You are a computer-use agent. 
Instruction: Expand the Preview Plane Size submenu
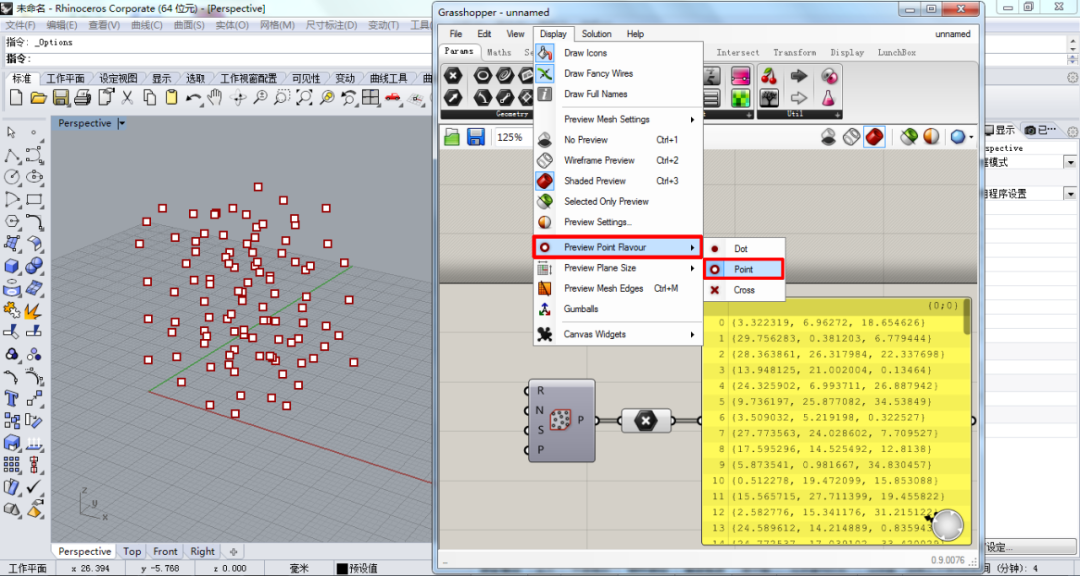(x=618, y=268)
